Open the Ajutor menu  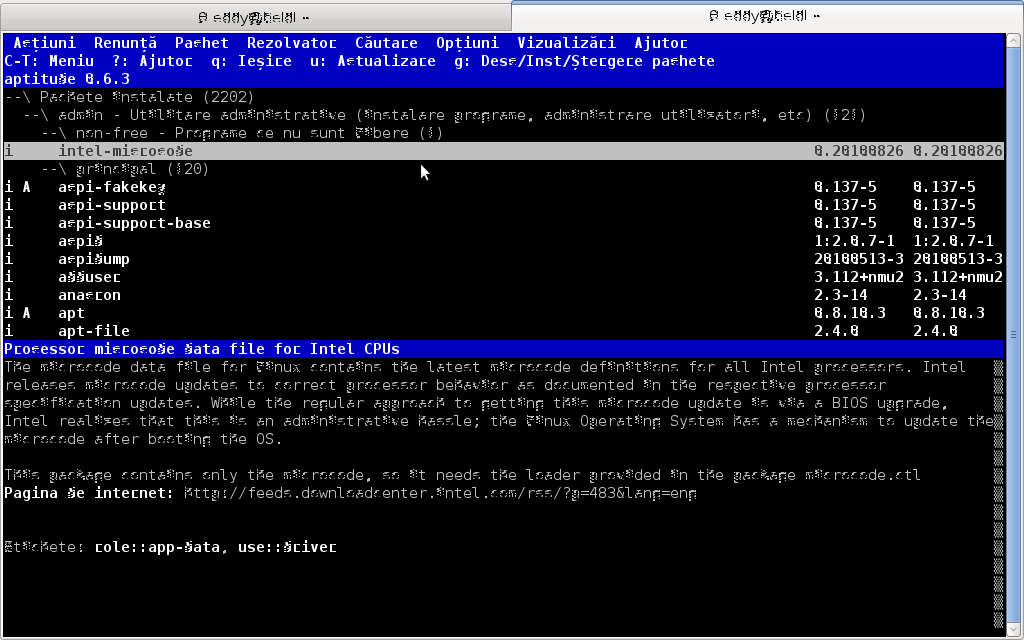pos(661,43)
